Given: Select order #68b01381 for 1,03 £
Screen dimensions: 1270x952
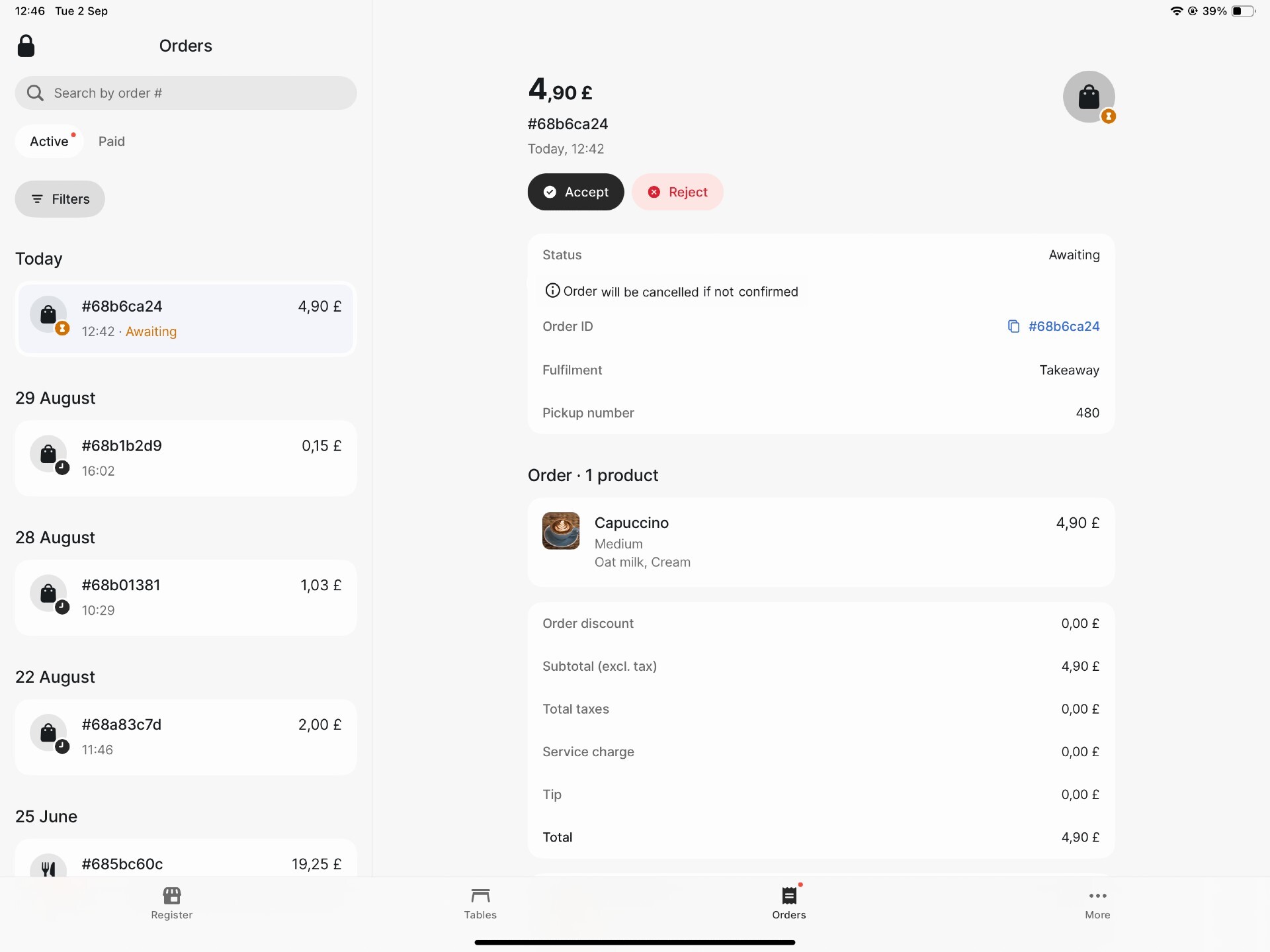Looking at the screenshot, I should 186,597.
